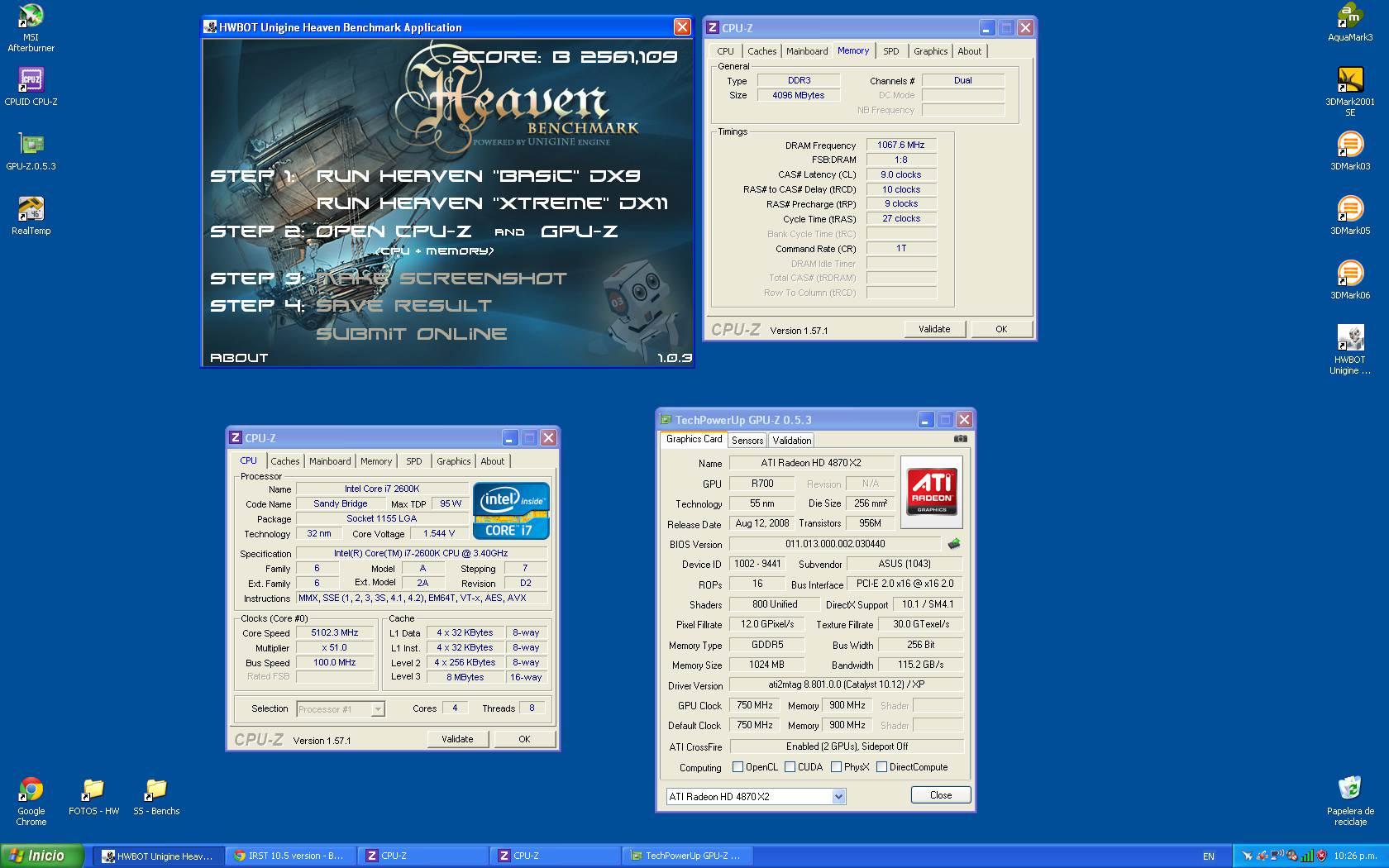Click the 10:26 p.m. taskbar clock
The image size is (1389, 868).
tap(1354, 856)
